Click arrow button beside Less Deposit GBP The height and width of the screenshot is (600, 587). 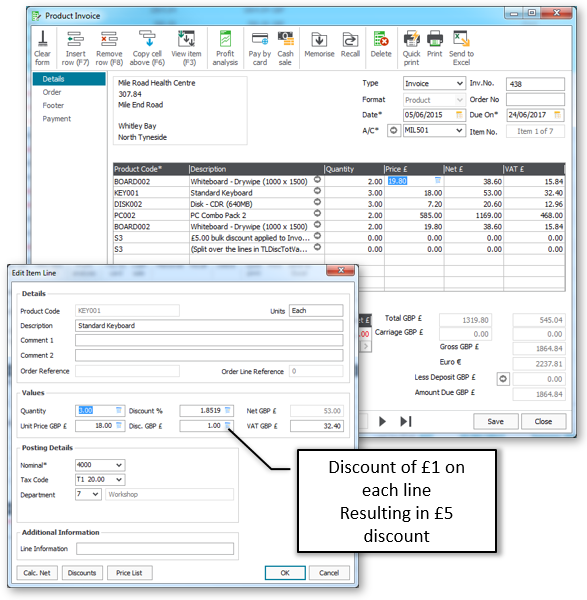[x=503, y=379]
